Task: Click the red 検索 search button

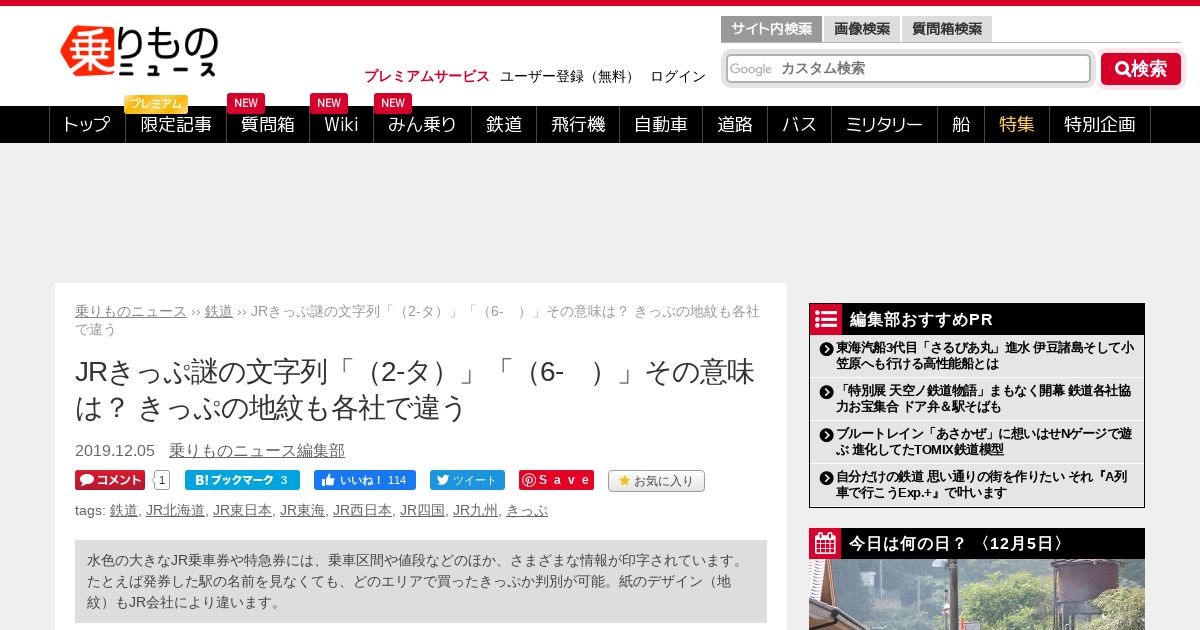Action: [1141, 69]
